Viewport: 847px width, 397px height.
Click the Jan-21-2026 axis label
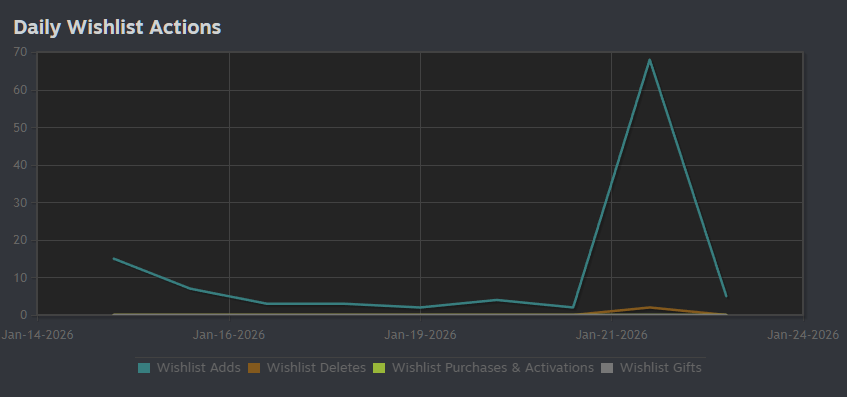click(611, 335)
